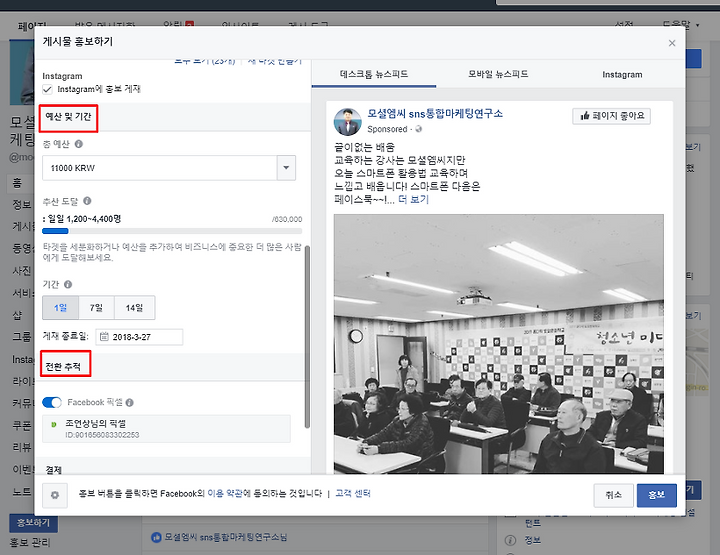Viewport: 720px width, 555px height.
Task: Toggle the Facebook pixel switch
Action: point(52,402)
